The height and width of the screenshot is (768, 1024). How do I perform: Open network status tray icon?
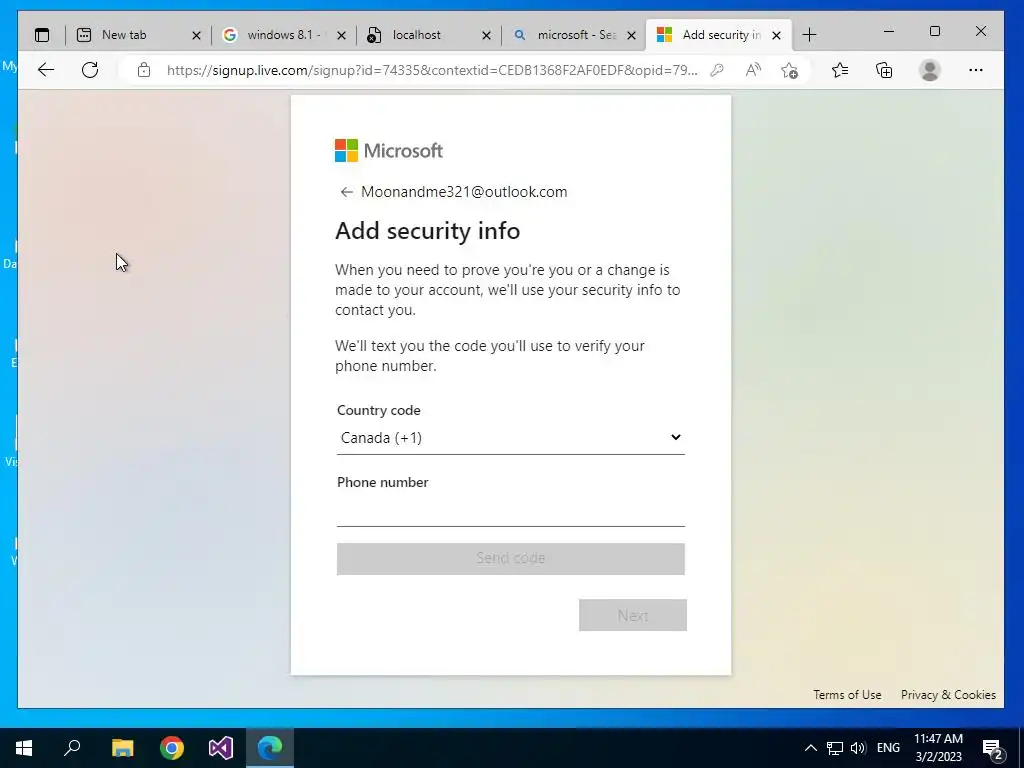[x=835, y=748]
